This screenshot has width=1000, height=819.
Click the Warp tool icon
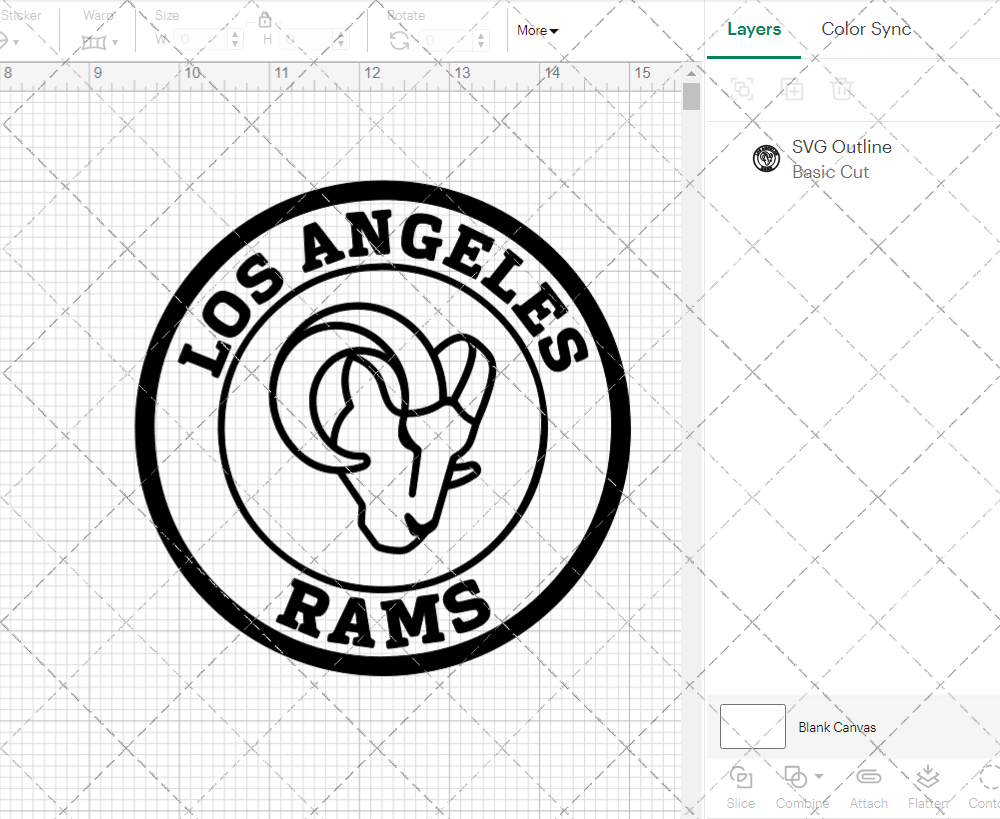click(94, 42)
